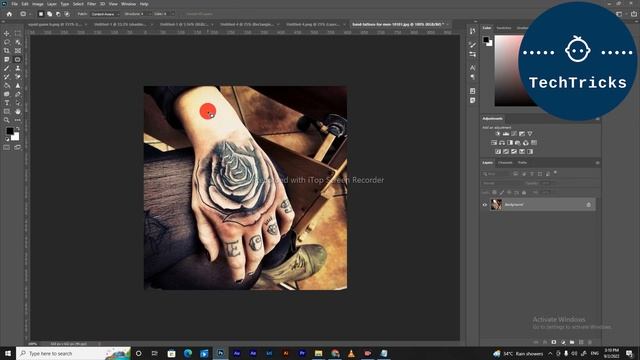Add an Invert adjustment
The width and height of the screenshot is (640, 360).
click(498, 151)
